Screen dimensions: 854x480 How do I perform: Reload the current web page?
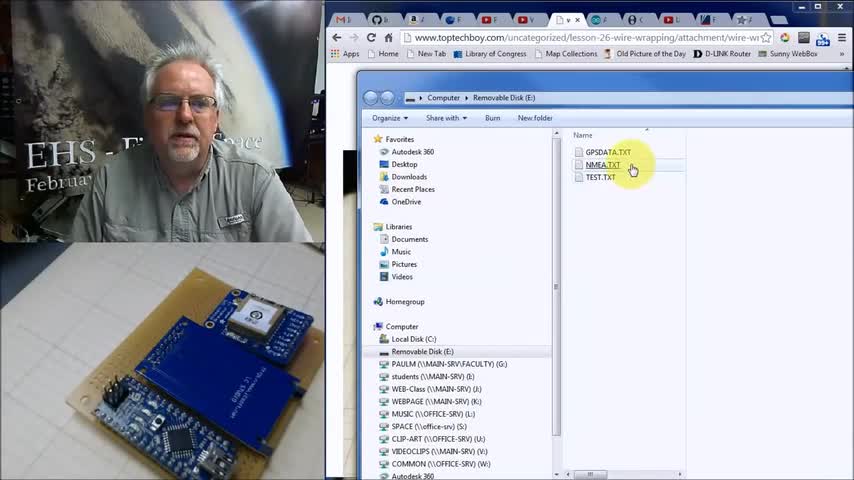[371, 38]
